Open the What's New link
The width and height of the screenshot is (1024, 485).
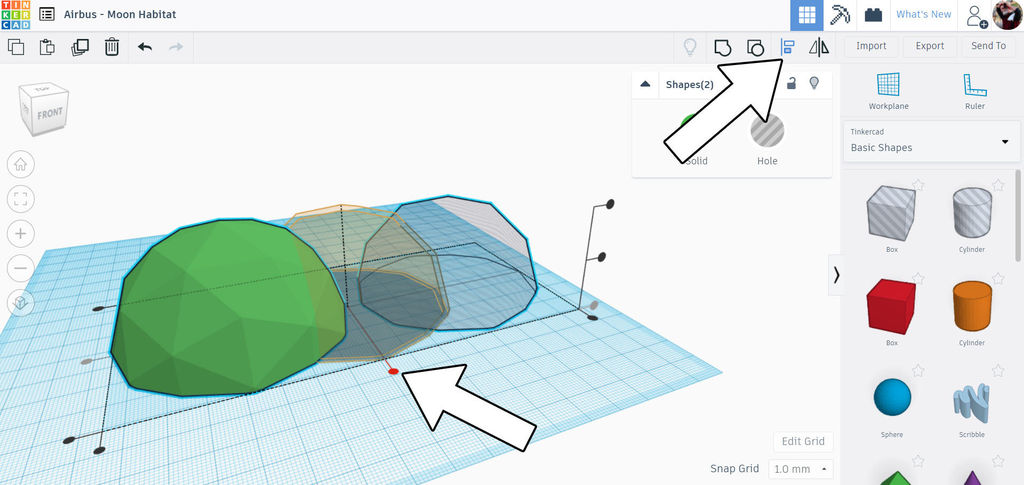pyautogui.click(x=923, y=14)
